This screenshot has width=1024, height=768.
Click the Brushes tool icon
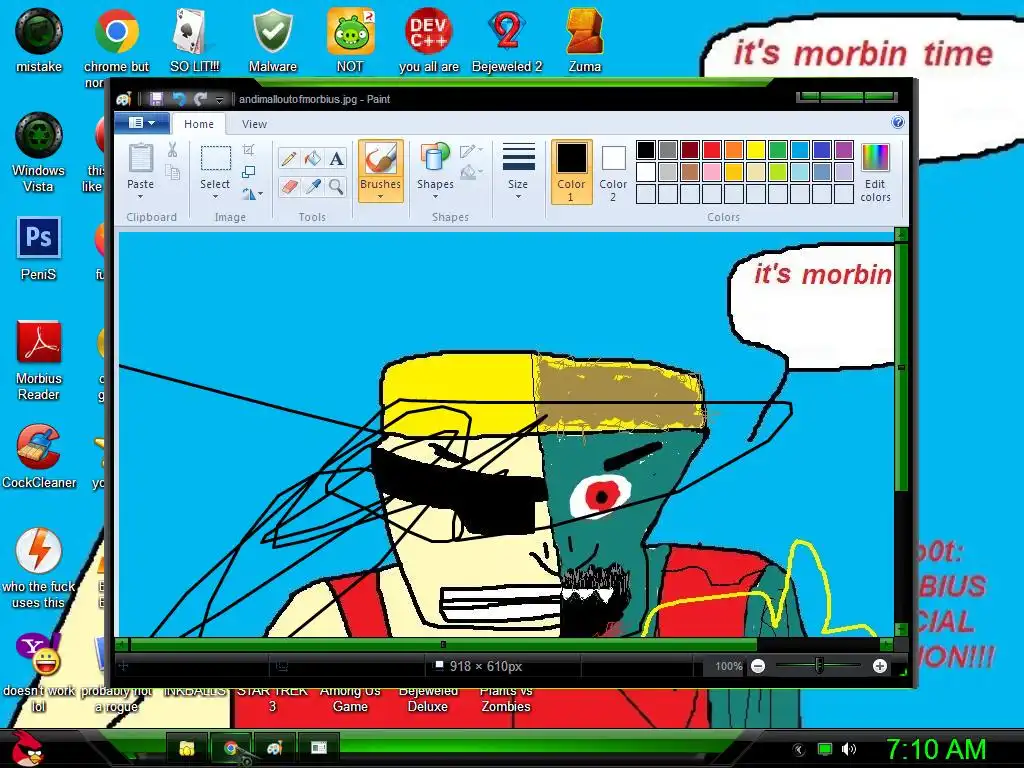click(380, 159)
